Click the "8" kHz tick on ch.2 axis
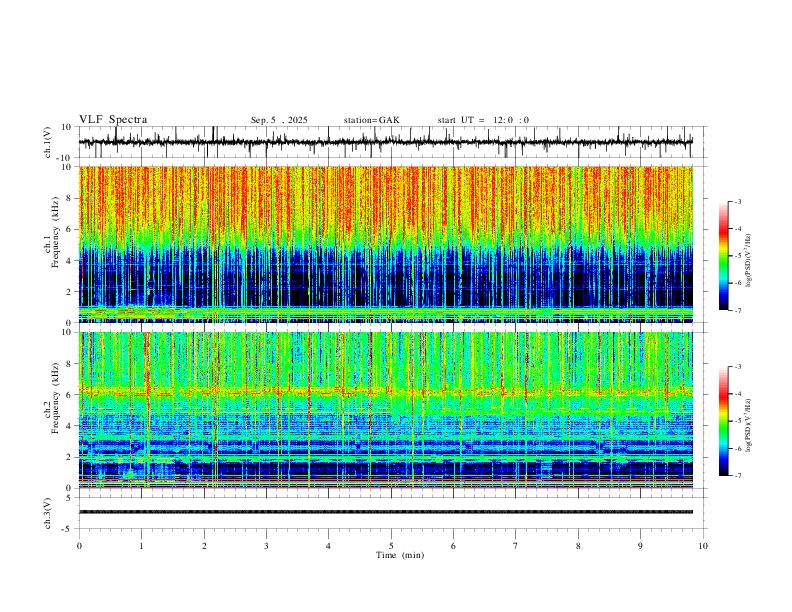This screenshot has width=792, height=612. [x=69, y=364]
